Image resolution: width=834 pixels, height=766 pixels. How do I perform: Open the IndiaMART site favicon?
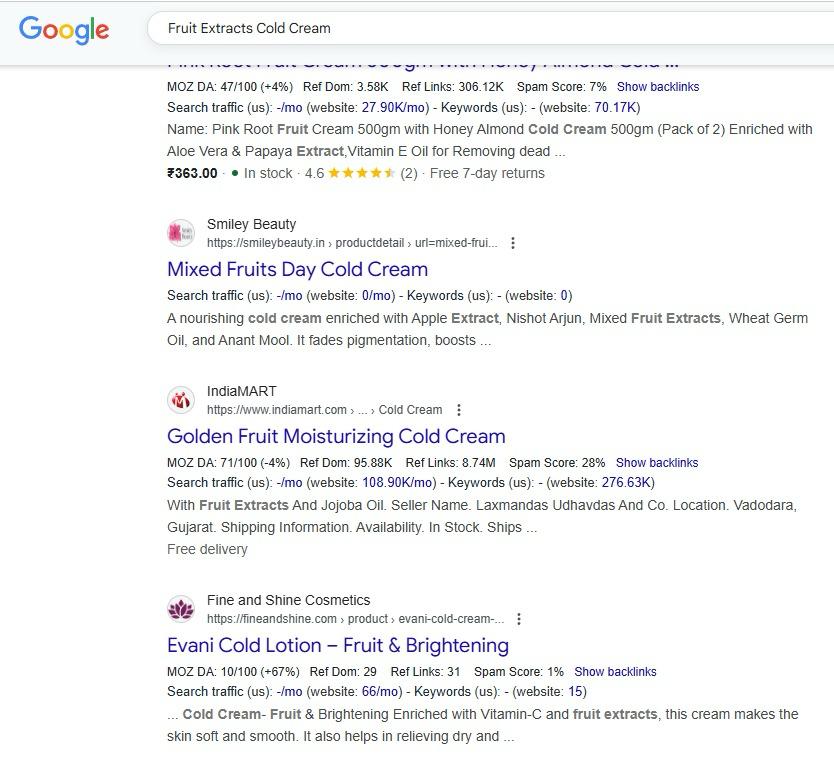tap(181, 400)
